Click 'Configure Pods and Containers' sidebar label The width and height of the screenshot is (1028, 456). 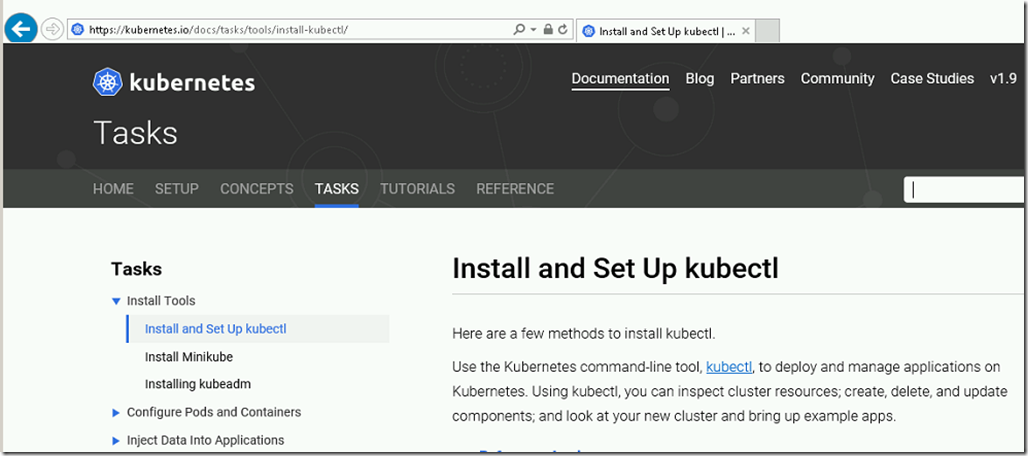click(x=214, y=412)
